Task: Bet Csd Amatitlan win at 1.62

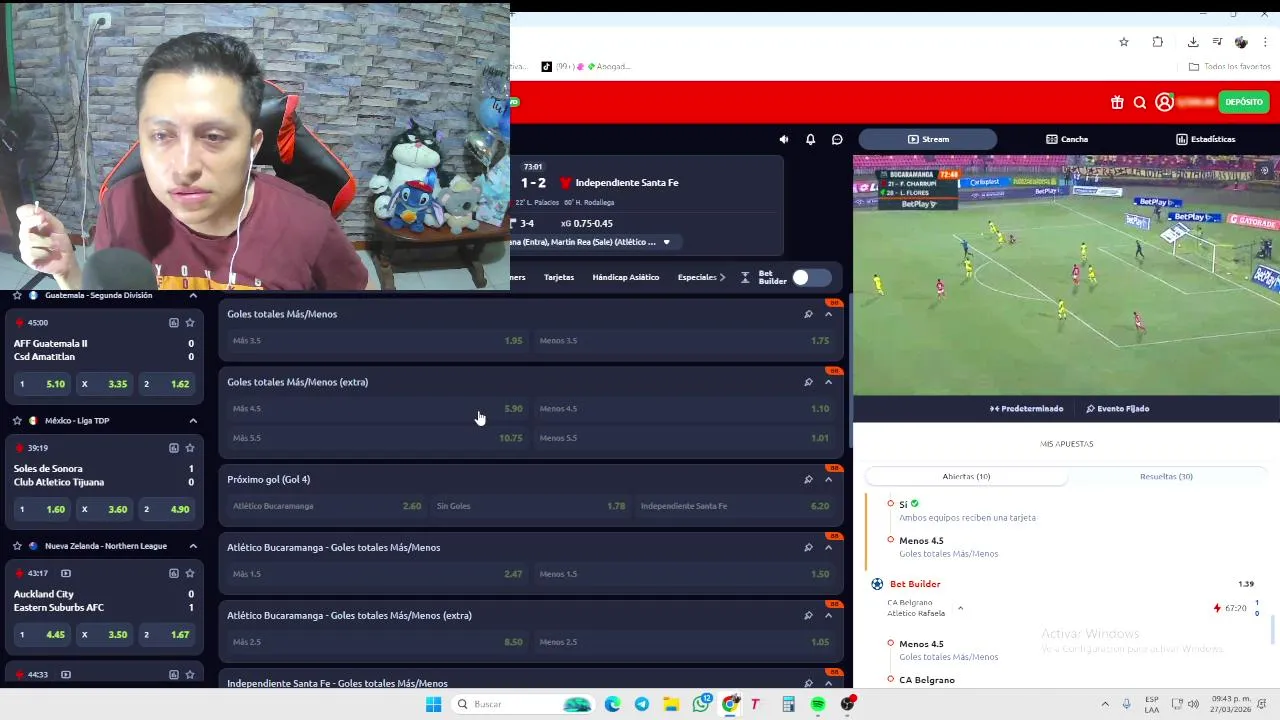Action: tap(165, 384)
